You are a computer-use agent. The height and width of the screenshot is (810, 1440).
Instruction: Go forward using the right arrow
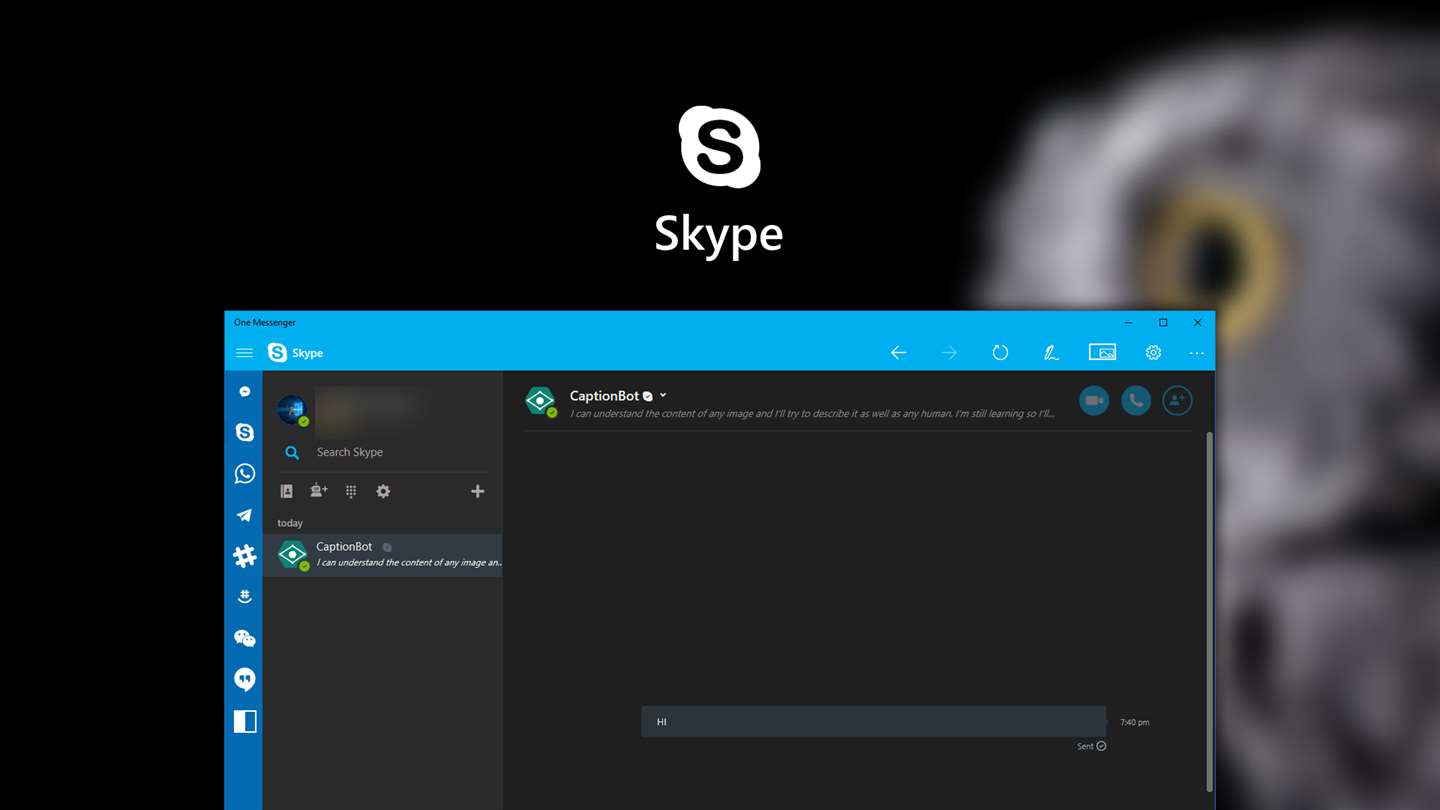[x=949, y=353]
